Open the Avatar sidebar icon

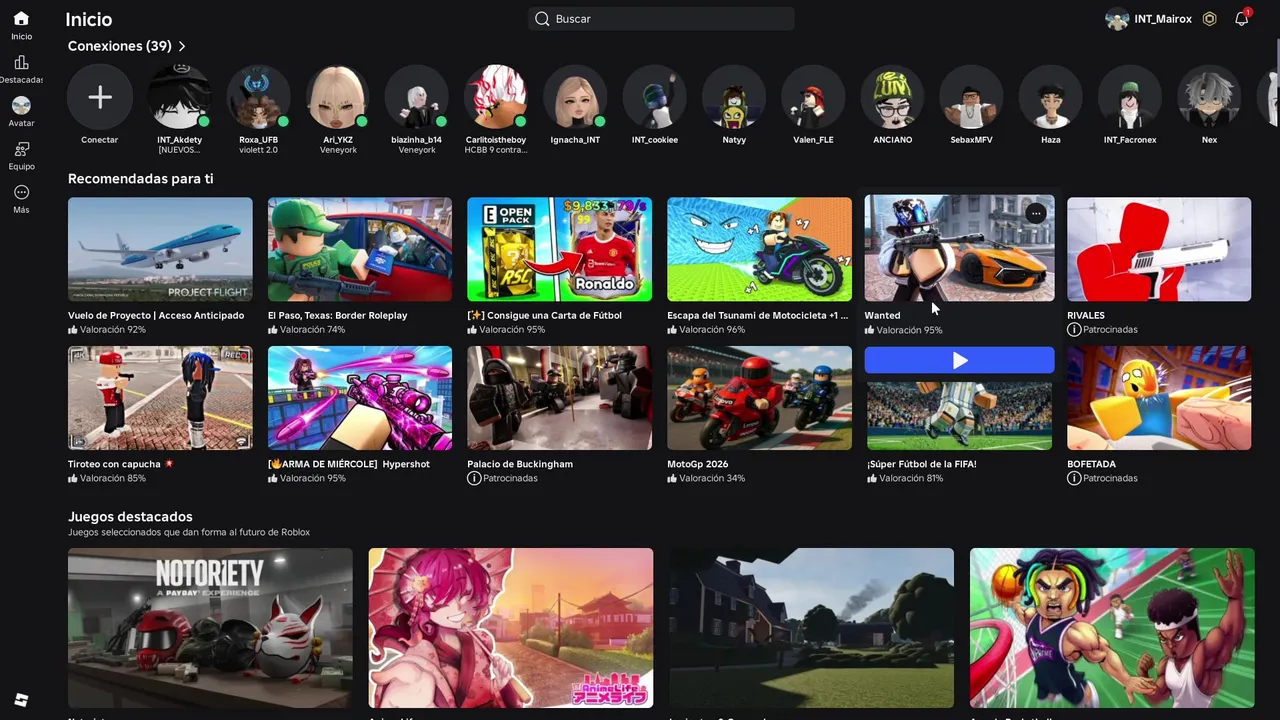(x=21, y=105)
